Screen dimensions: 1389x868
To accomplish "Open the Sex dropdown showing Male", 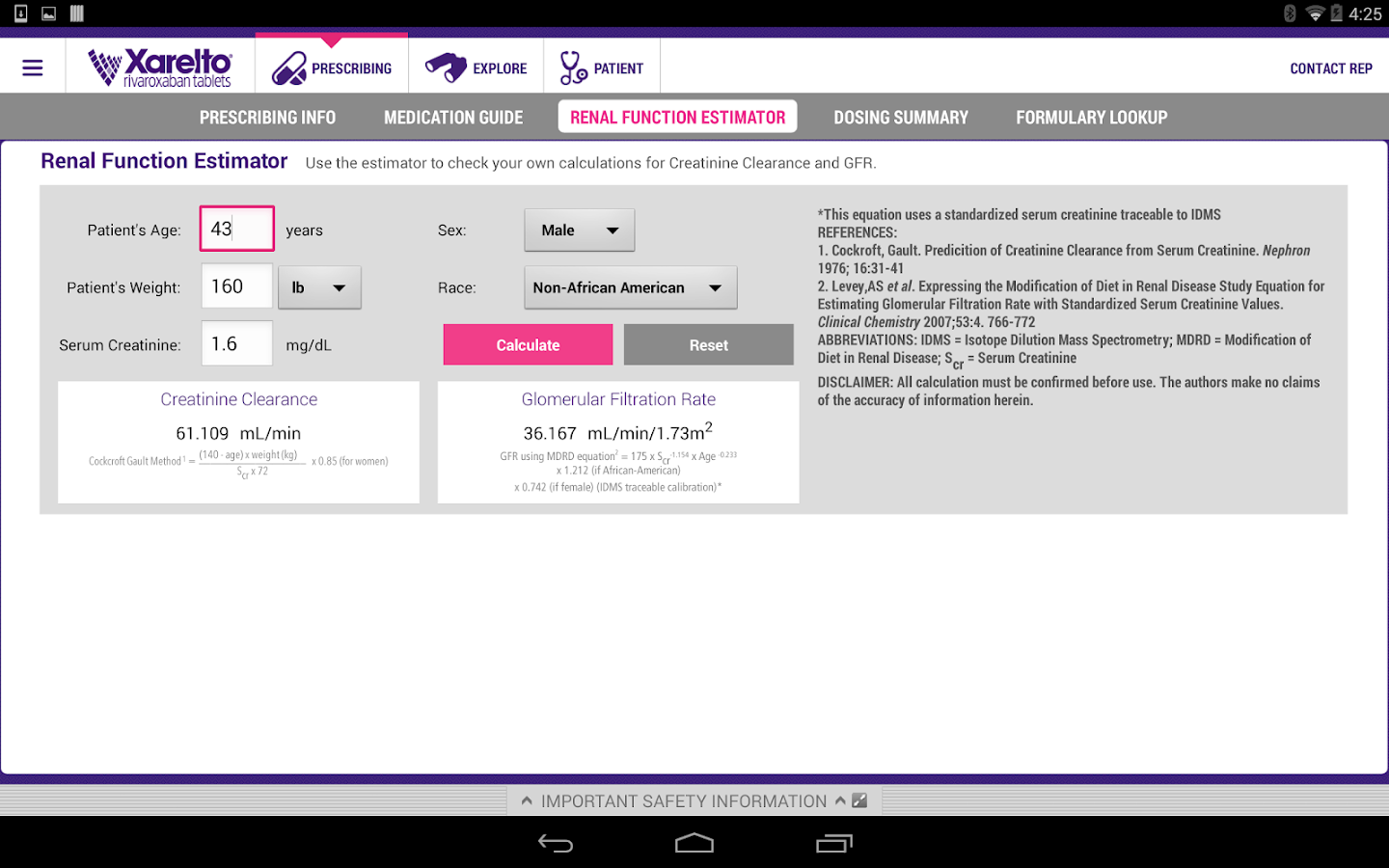I will click(x=580, y=231).
